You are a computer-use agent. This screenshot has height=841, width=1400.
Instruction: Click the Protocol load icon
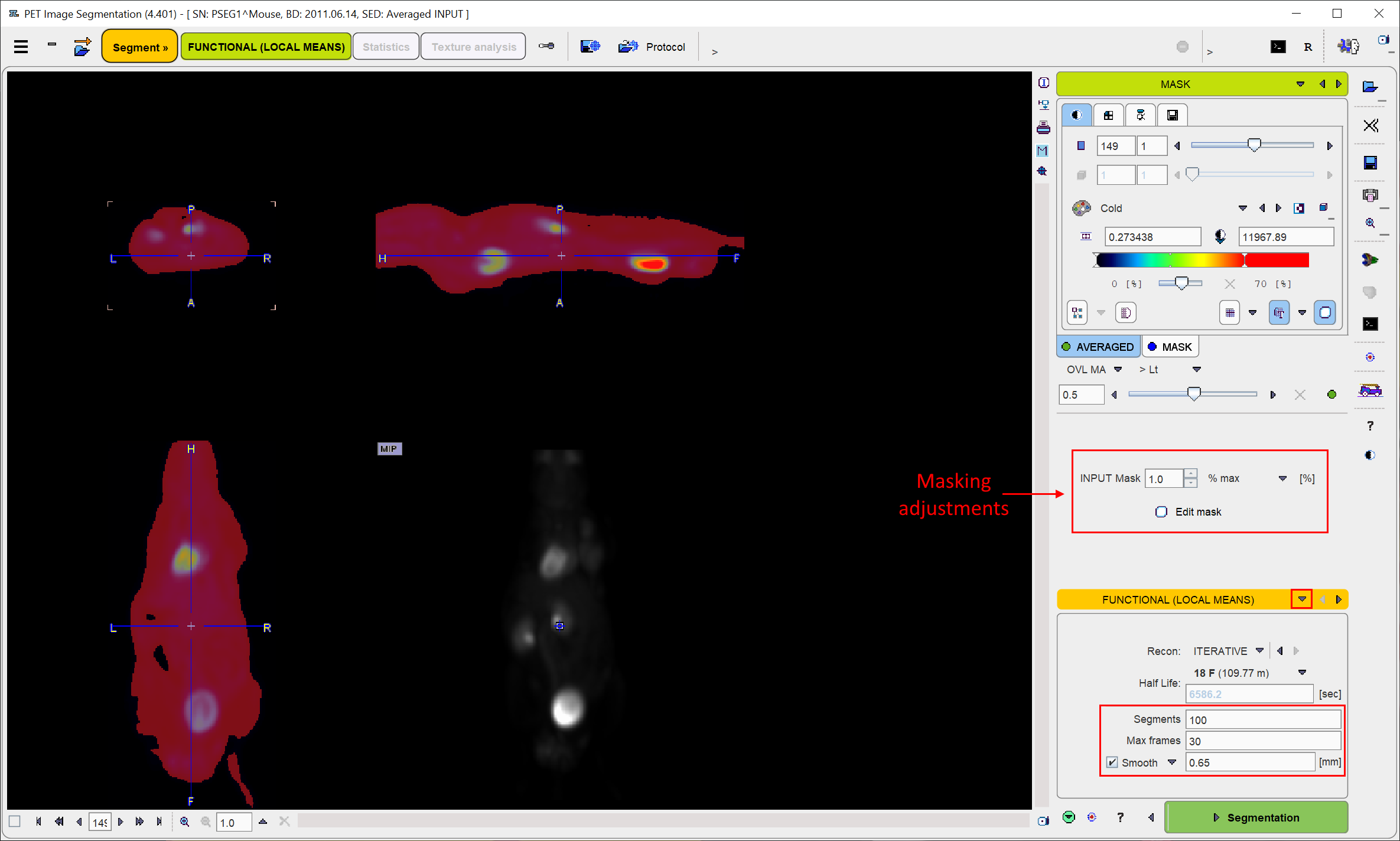point(629,46)
